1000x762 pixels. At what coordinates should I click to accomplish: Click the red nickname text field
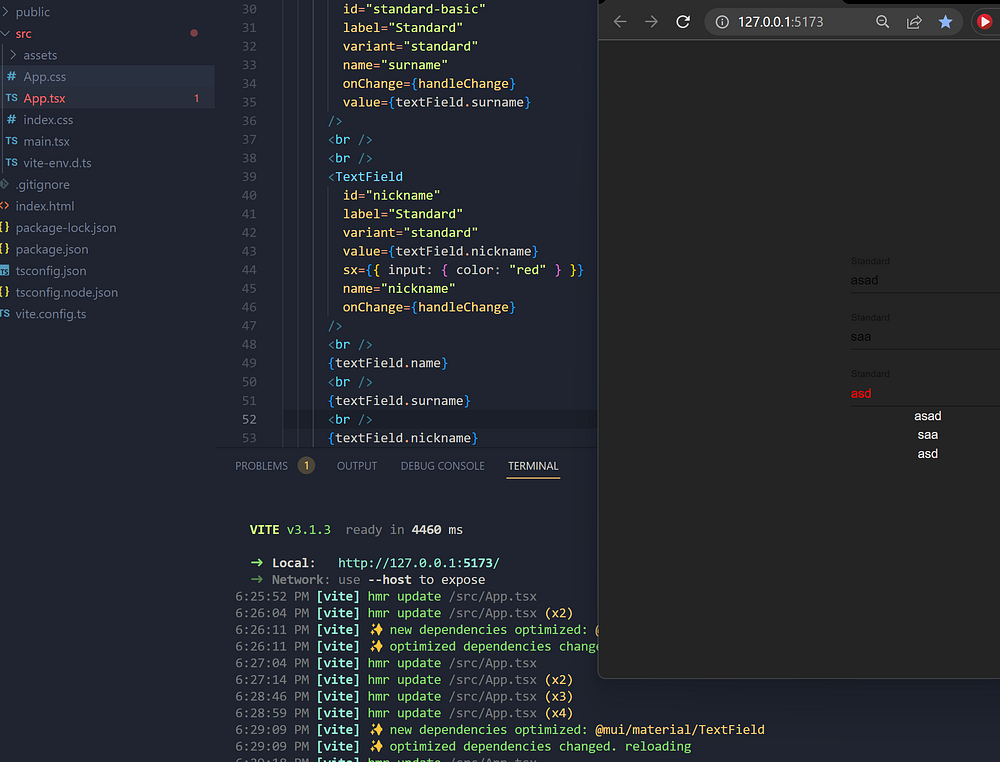(920, 393)
